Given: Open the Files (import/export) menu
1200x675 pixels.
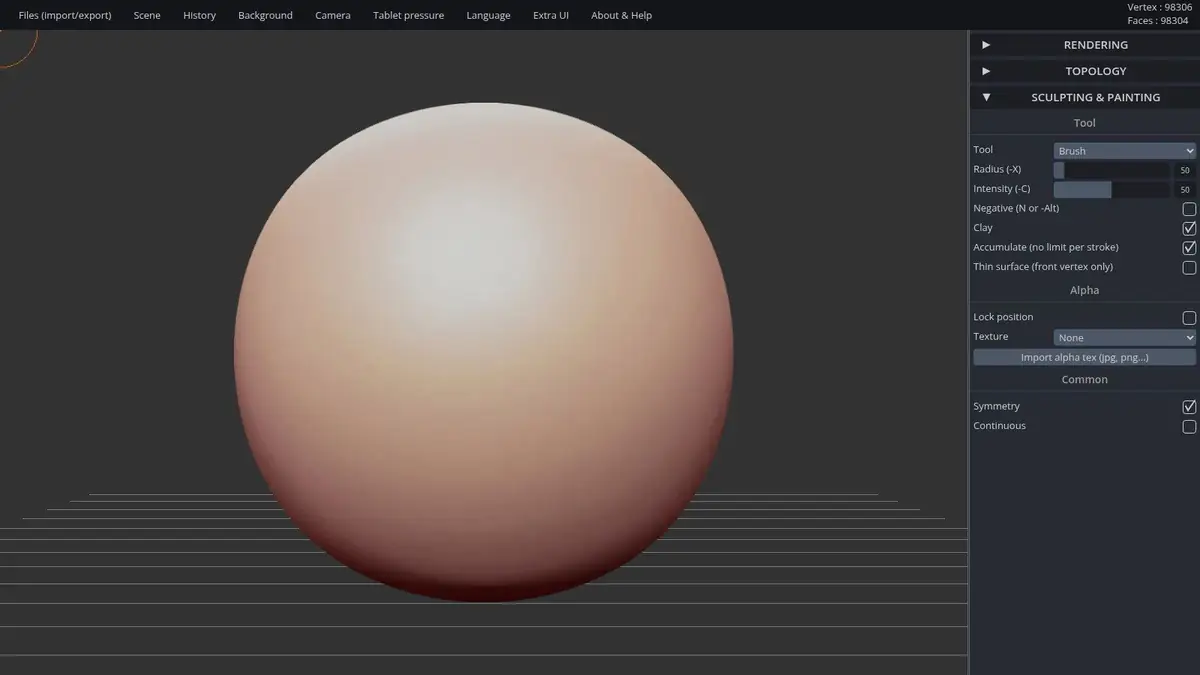Looking at the screenshot, I should click(x=65, y=15).
